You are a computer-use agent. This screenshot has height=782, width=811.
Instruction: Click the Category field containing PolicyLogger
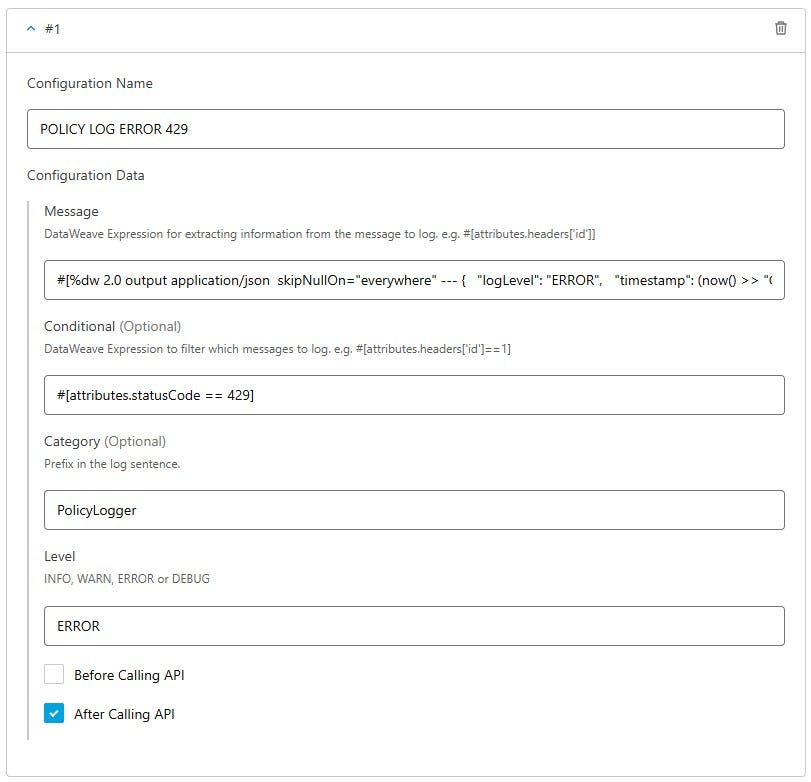(414, 510)
